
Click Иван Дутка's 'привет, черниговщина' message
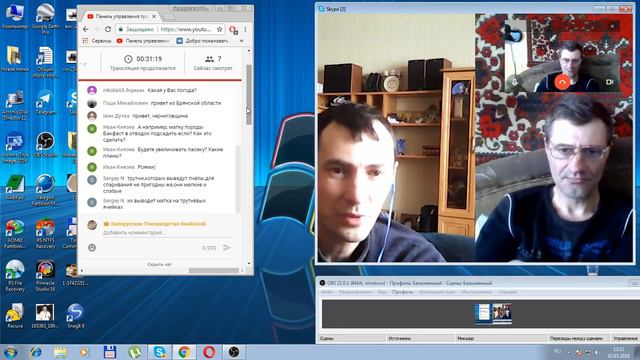160,116
